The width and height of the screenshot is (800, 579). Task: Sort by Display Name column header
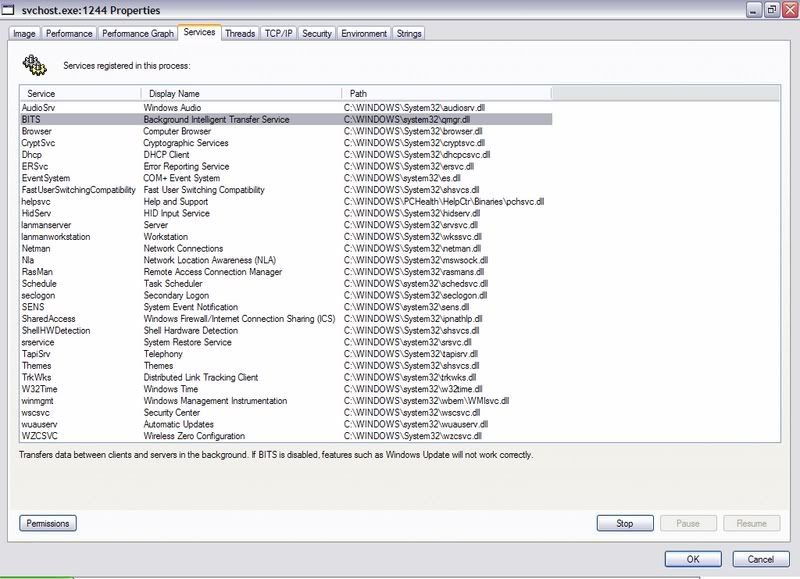pyautogui.click(x=240, y=93)
